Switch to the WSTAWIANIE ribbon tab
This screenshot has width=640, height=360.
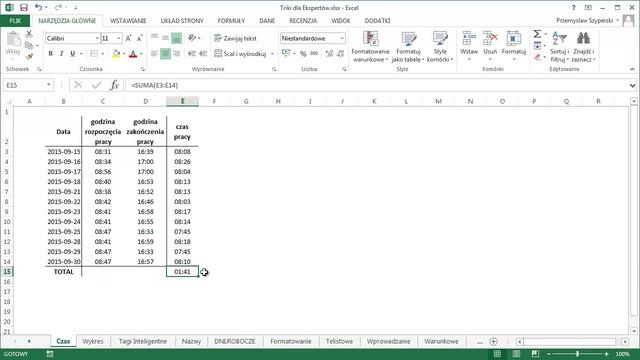128,20
